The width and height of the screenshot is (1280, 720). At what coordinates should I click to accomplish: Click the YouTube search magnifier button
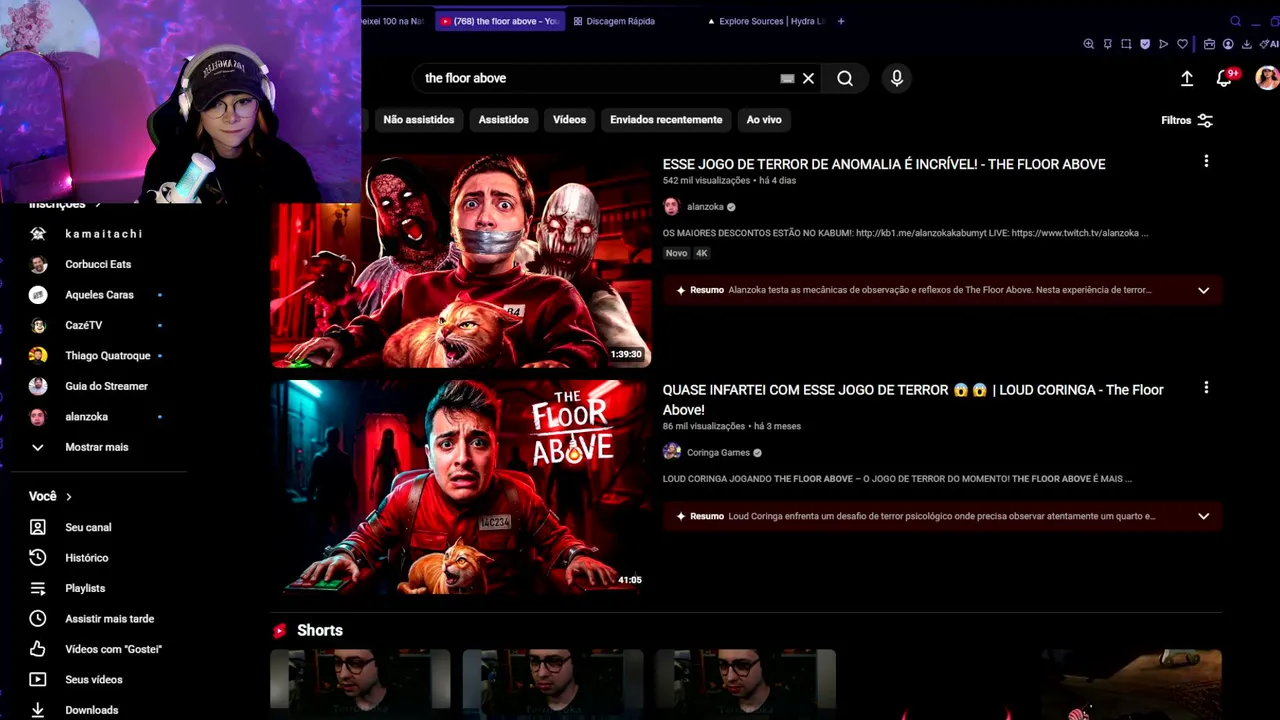coord(845,78)
